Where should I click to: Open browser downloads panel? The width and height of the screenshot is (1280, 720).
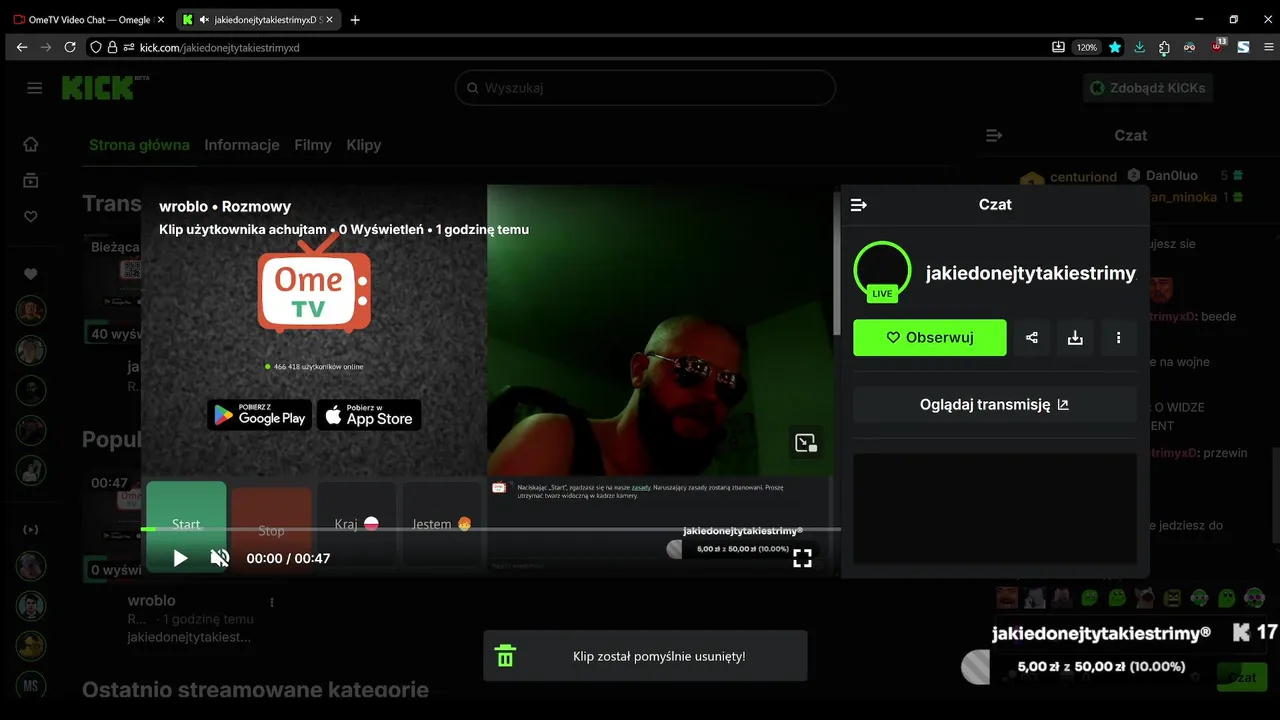pyautogui.click(x=1140, y=47)
